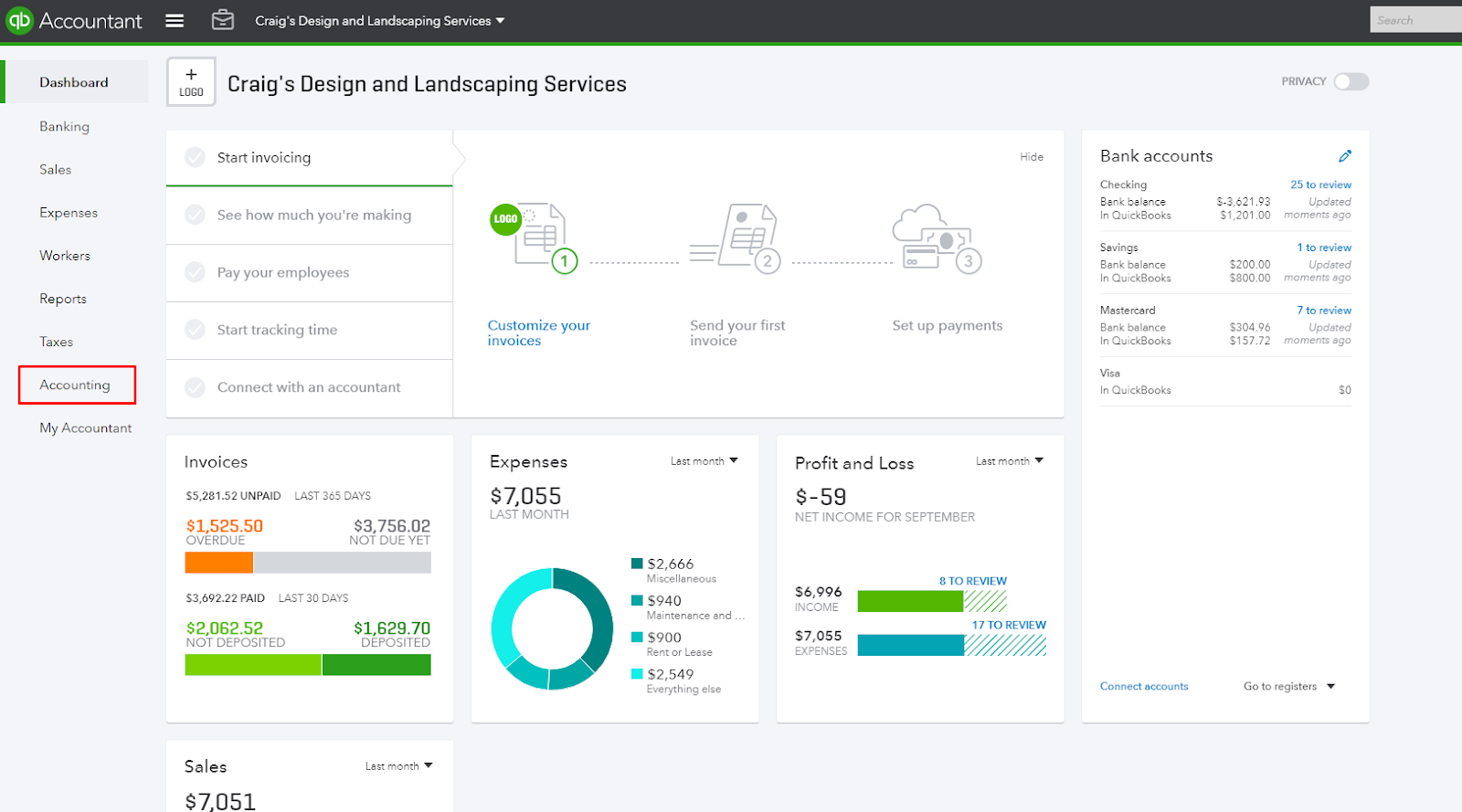Screen dimensions: 1462x812
Task: Open Sales Last month dropdown
Action: tap(398, 766)
